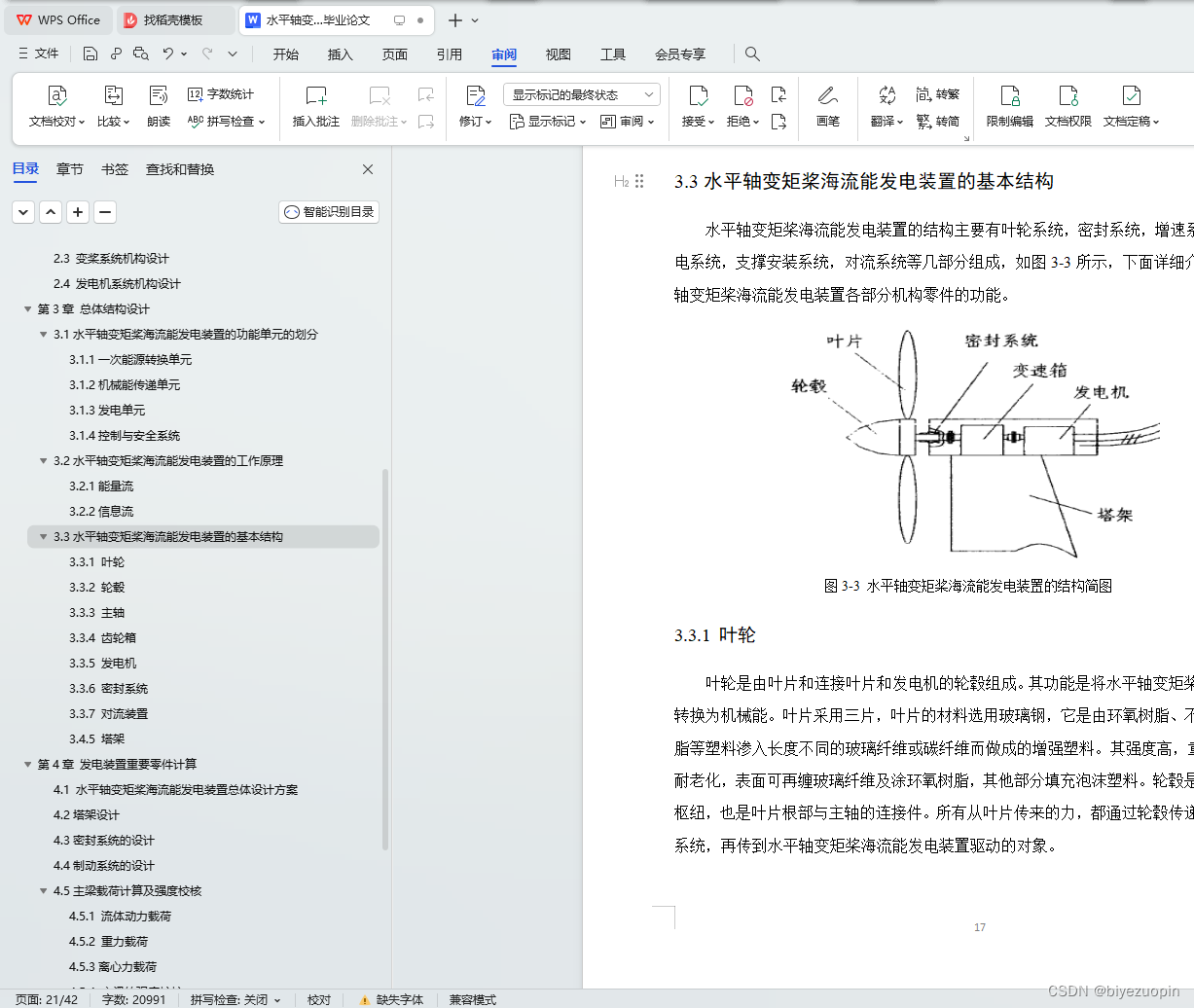Click the 朗读 read aloud icon

coord(158,107)
